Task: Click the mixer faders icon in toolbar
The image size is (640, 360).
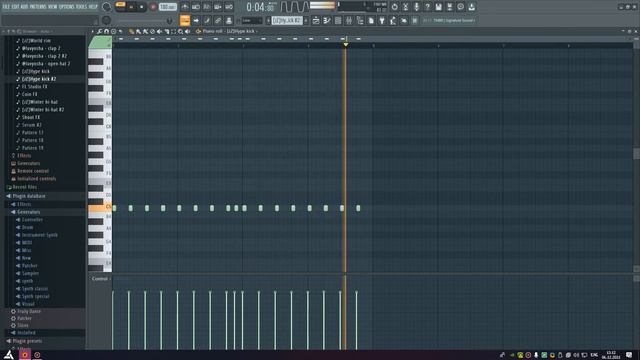Action: pyautogui.click(x=349, y=20)
